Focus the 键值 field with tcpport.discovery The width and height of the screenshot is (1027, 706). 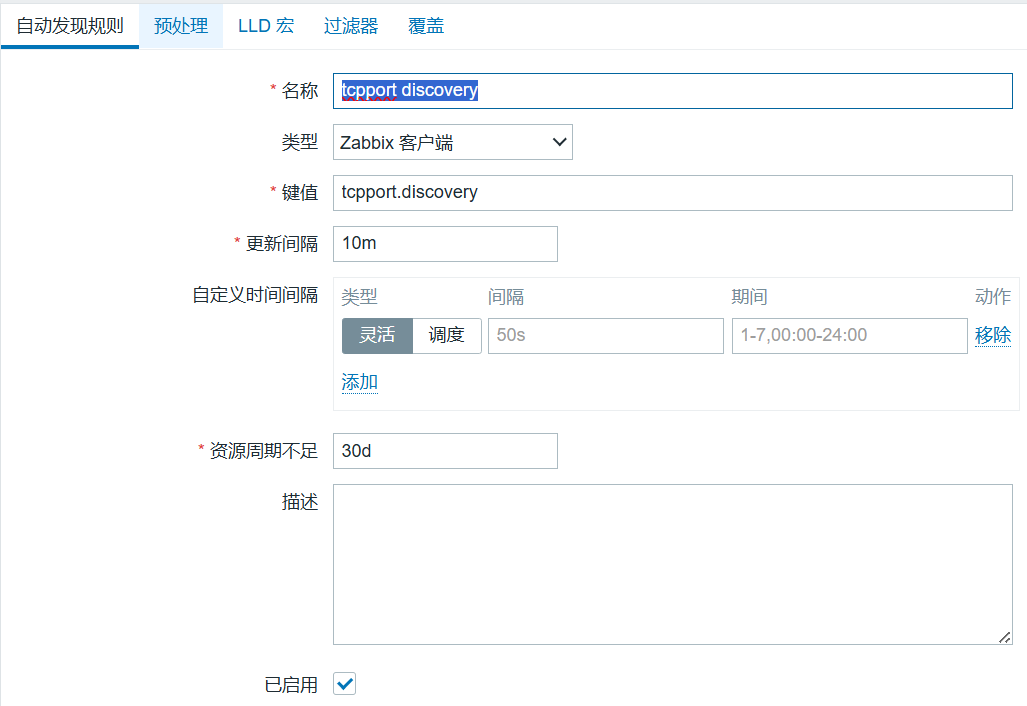[672, 192]
